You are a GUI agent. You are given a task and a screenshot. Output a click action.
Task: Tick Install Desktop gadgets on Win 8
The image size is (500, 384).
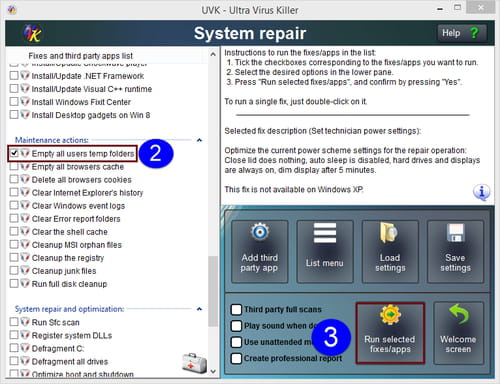[x=14, y=115]
